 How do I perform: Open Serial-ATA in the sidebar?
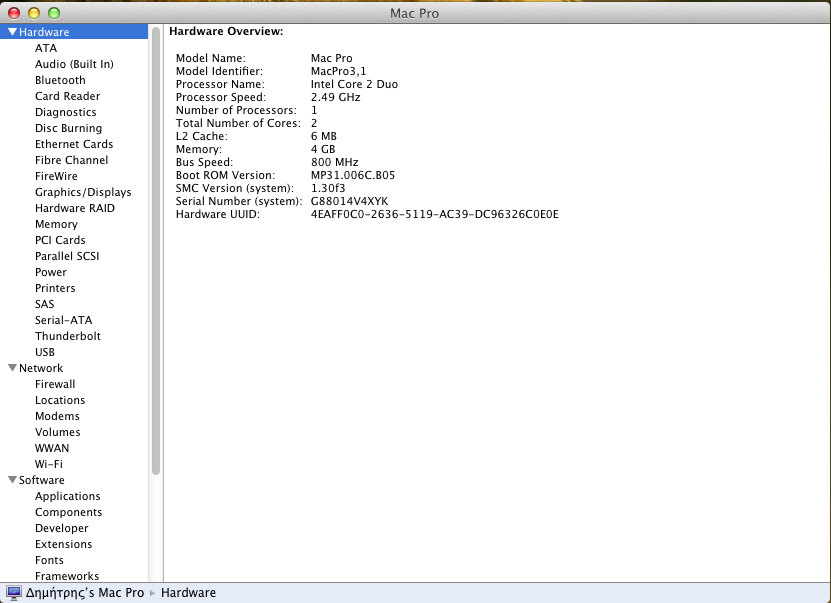[x=64, y=320]
